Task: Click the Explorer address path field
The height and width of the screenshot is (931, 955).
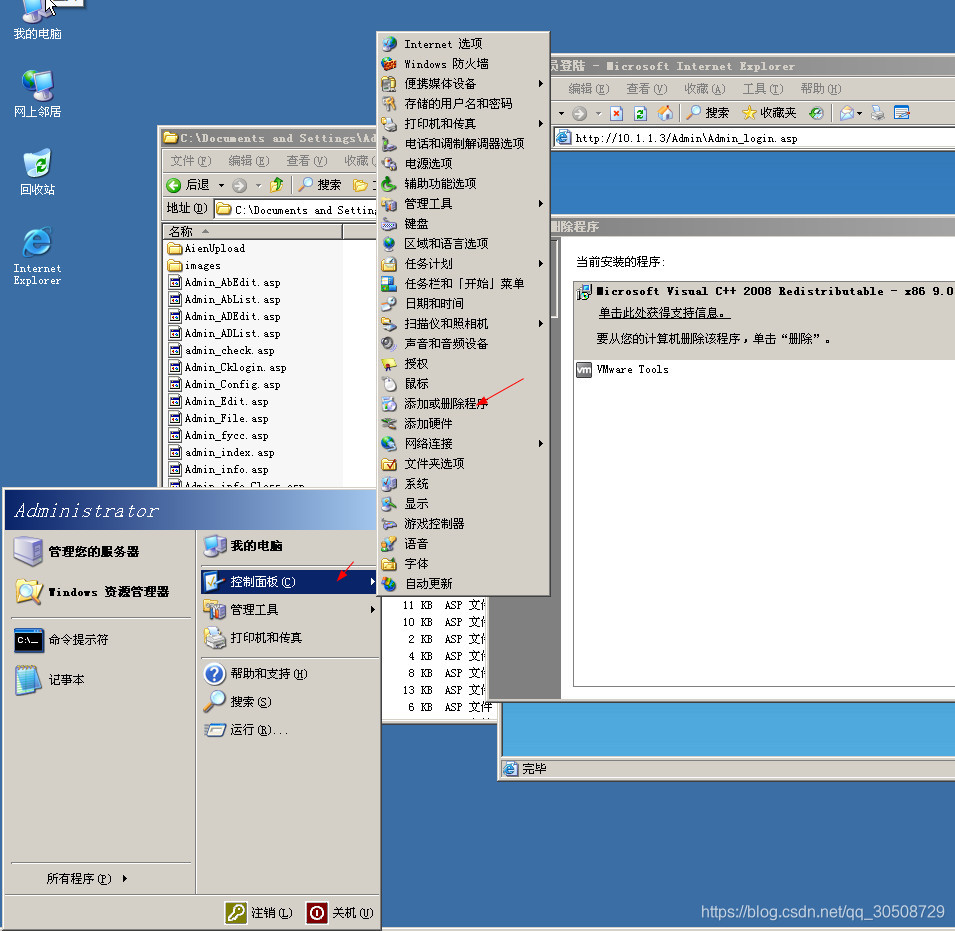Action: coord(296,209)
